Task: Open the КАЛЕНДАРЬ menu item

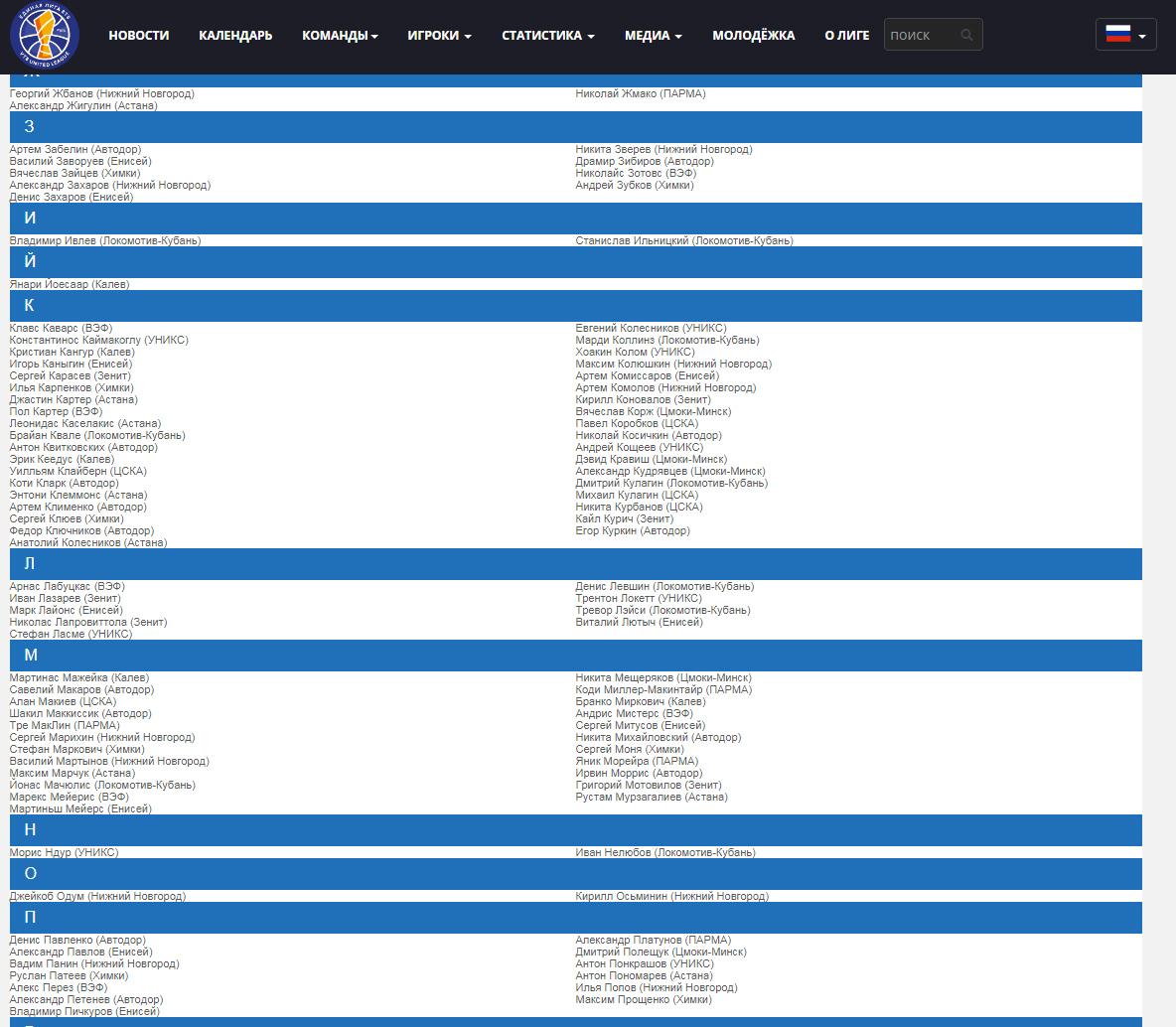Action: pyautogui.click(x=235, y=35)
